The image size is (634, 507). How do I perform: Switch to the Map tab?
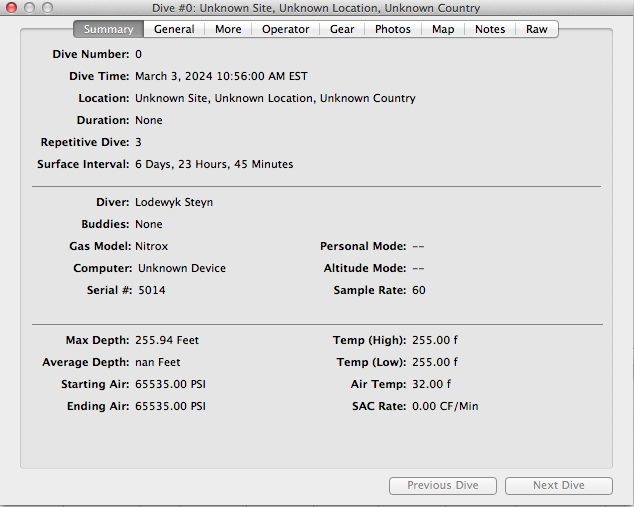pyautogui.click(x=443, y=29)
